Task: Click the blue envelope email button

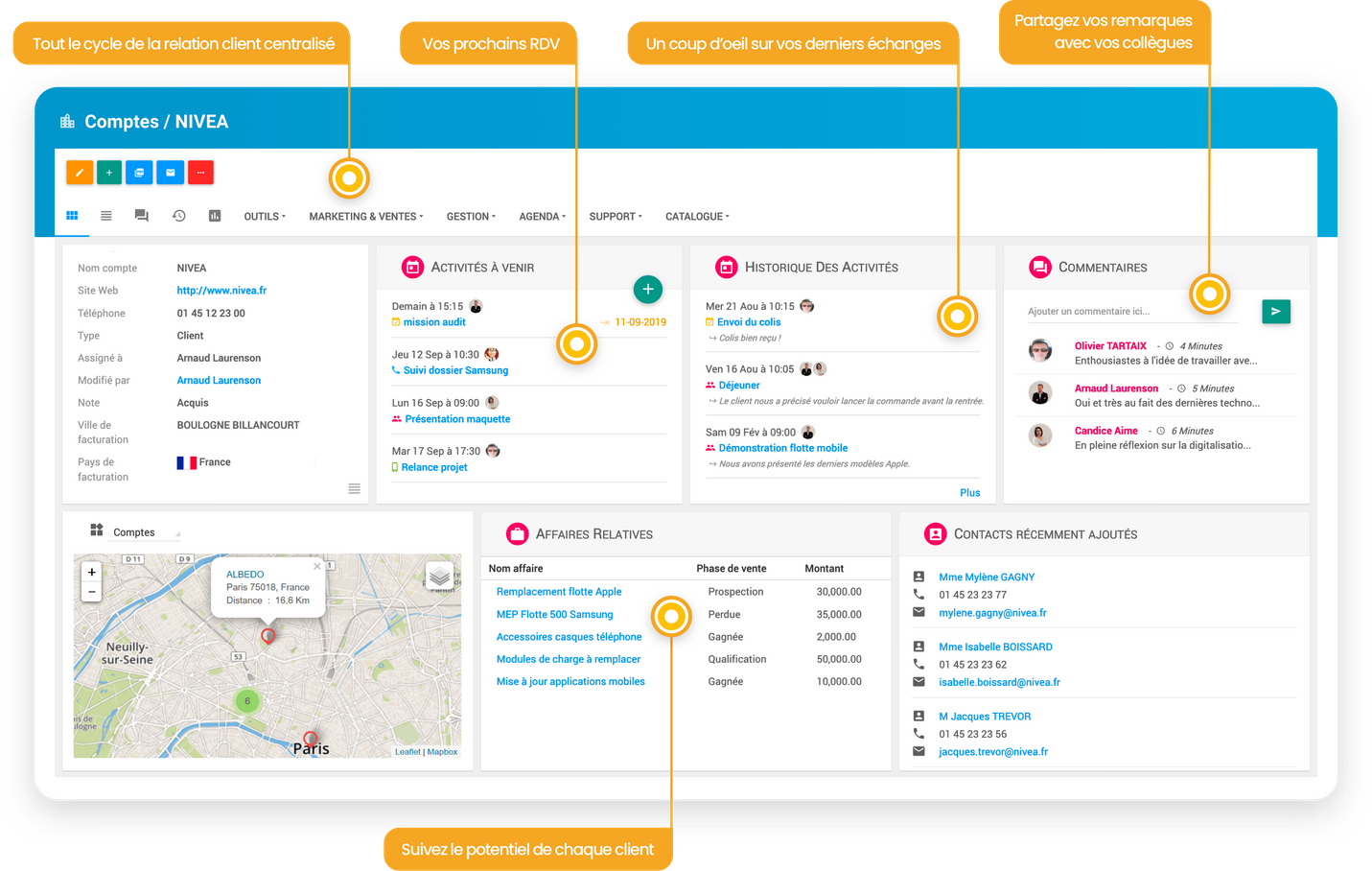Action: tap(170, 173)
